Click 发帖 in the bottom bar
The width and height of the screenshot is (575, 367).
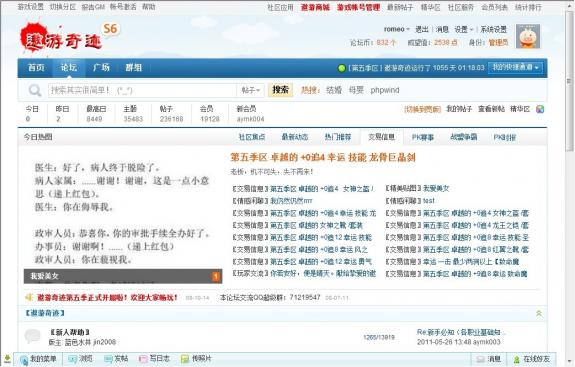116,359
